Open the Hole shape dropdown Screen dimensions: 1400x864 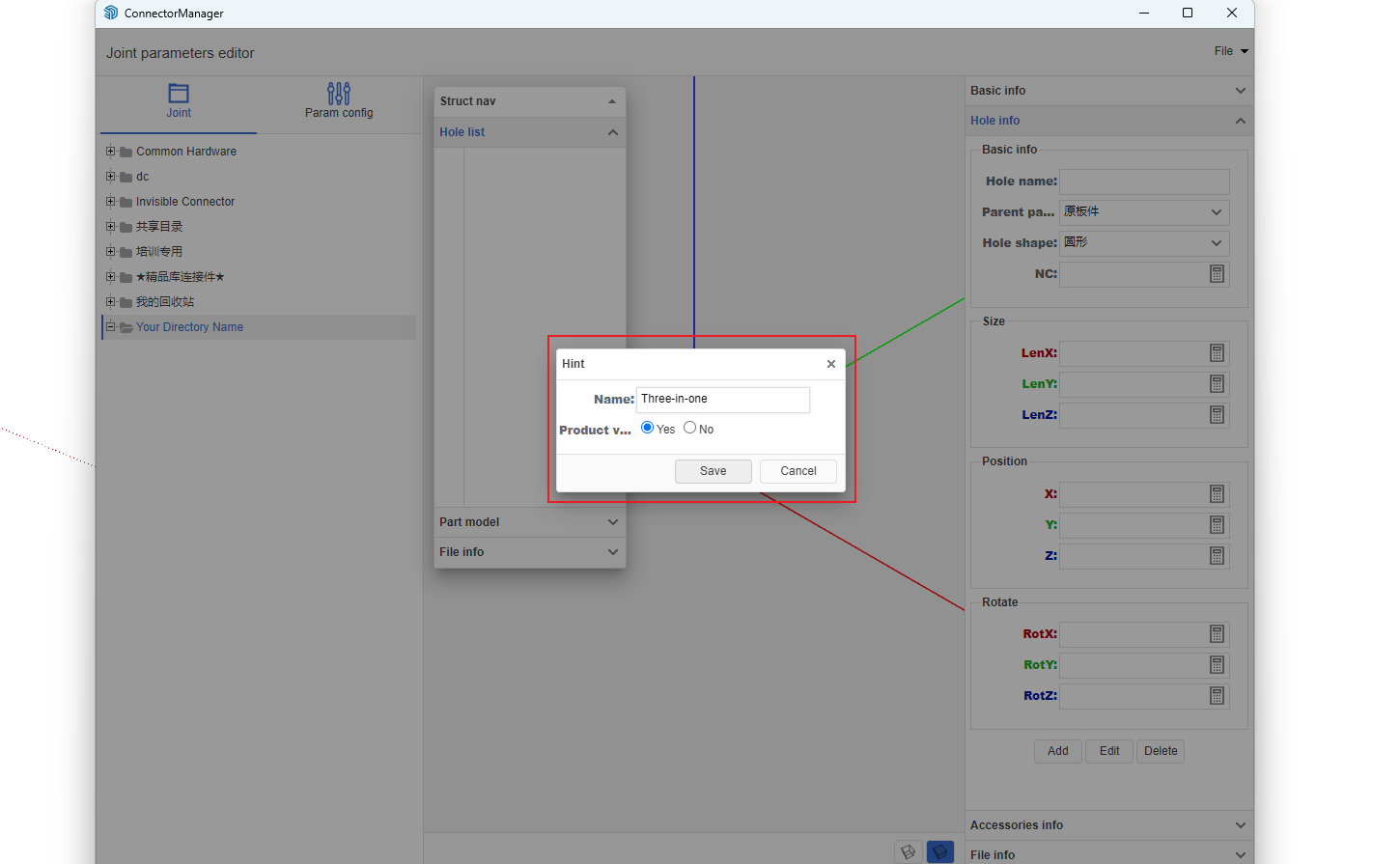click(1143, 243)
